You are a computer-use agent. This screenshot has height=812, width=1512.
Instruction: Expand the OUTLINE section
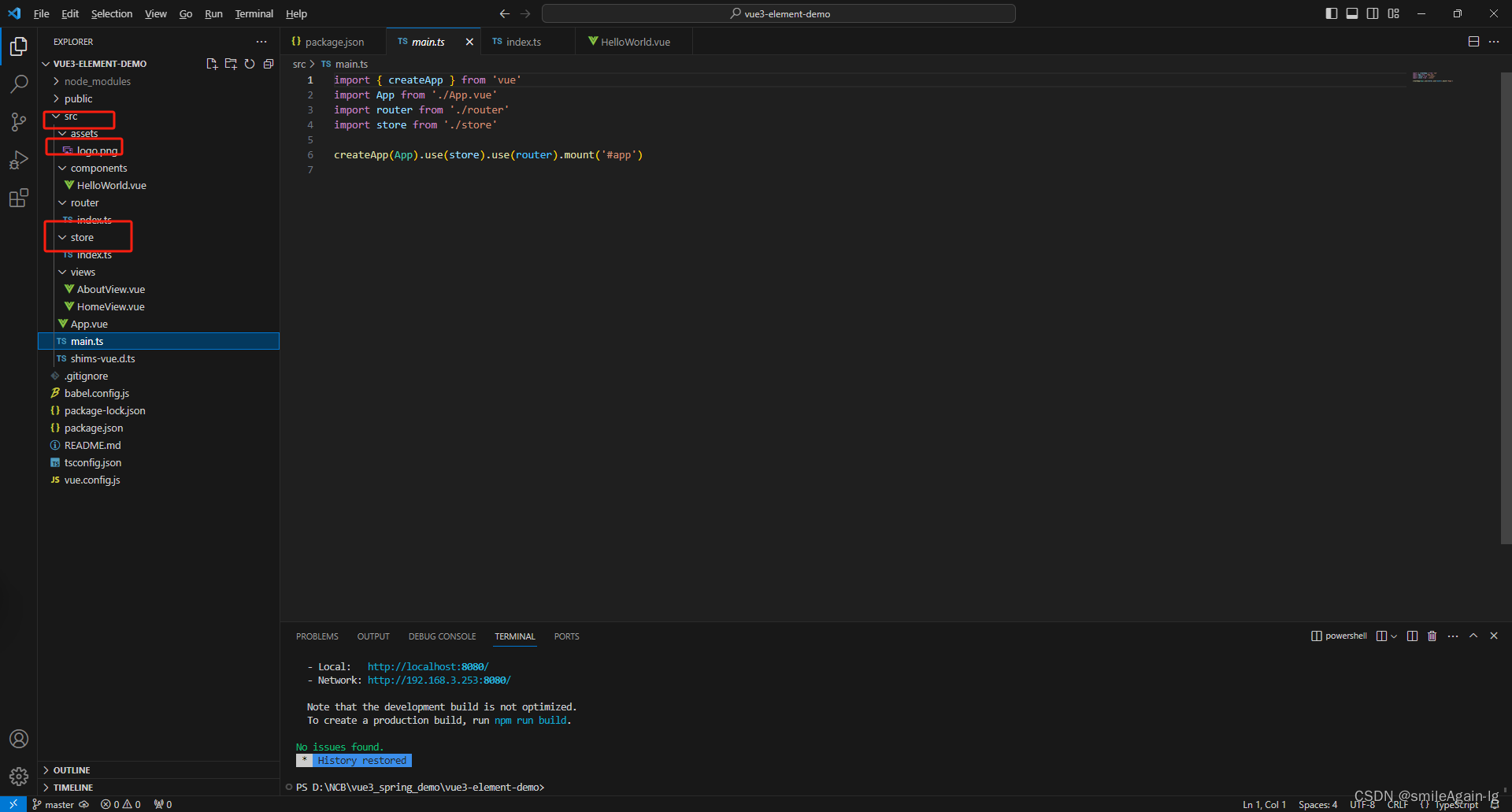72,770
